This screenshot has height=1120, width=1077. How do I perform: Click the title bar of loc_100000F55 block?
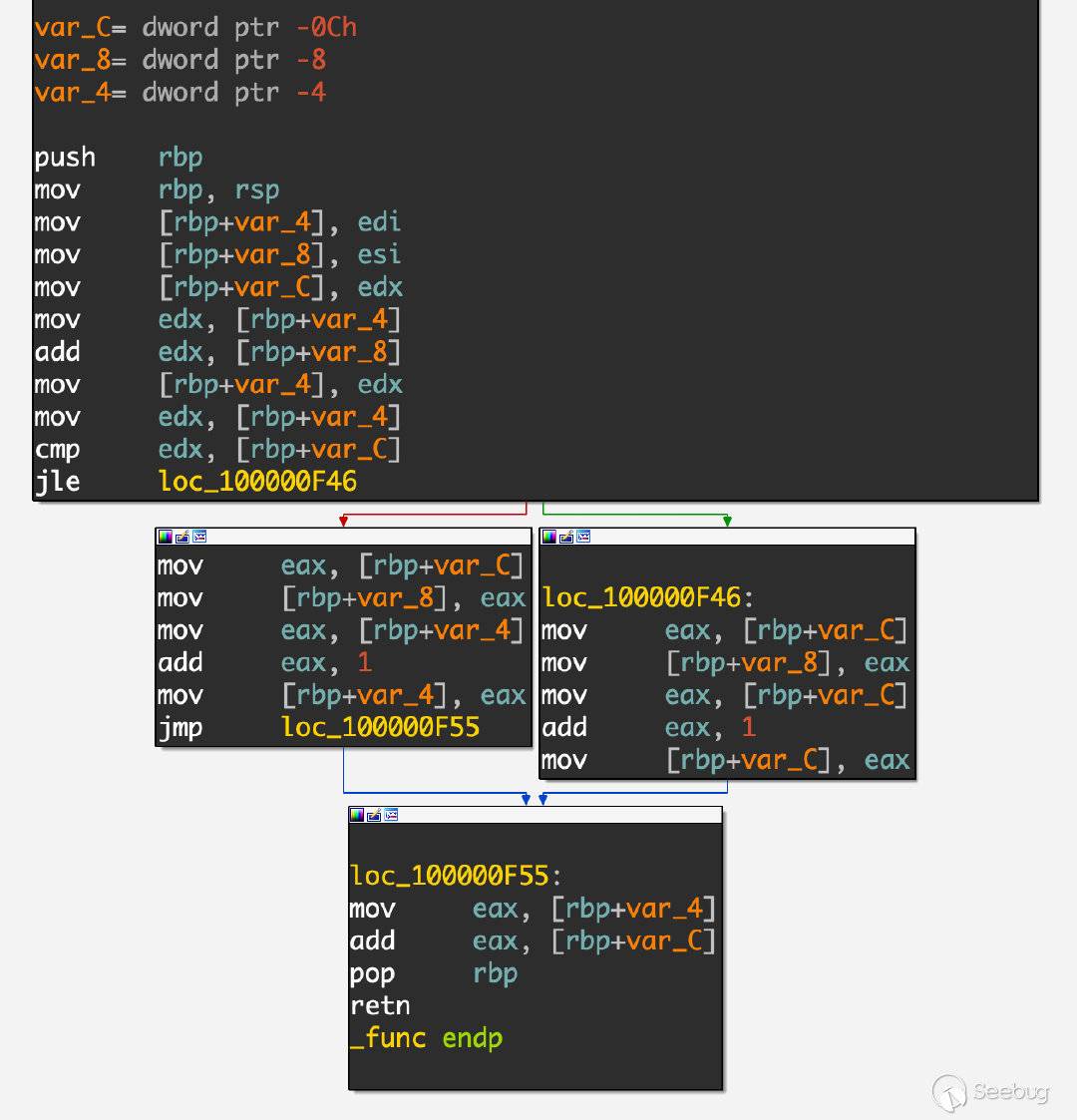coord(536,815)
